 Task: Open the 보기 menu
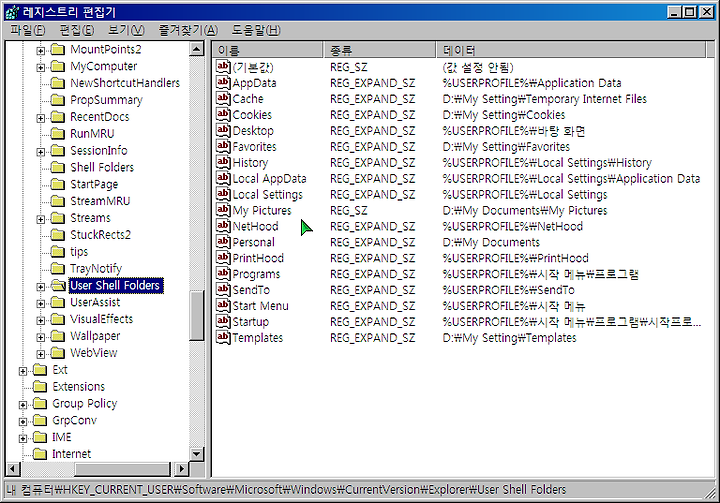(126, 30)
